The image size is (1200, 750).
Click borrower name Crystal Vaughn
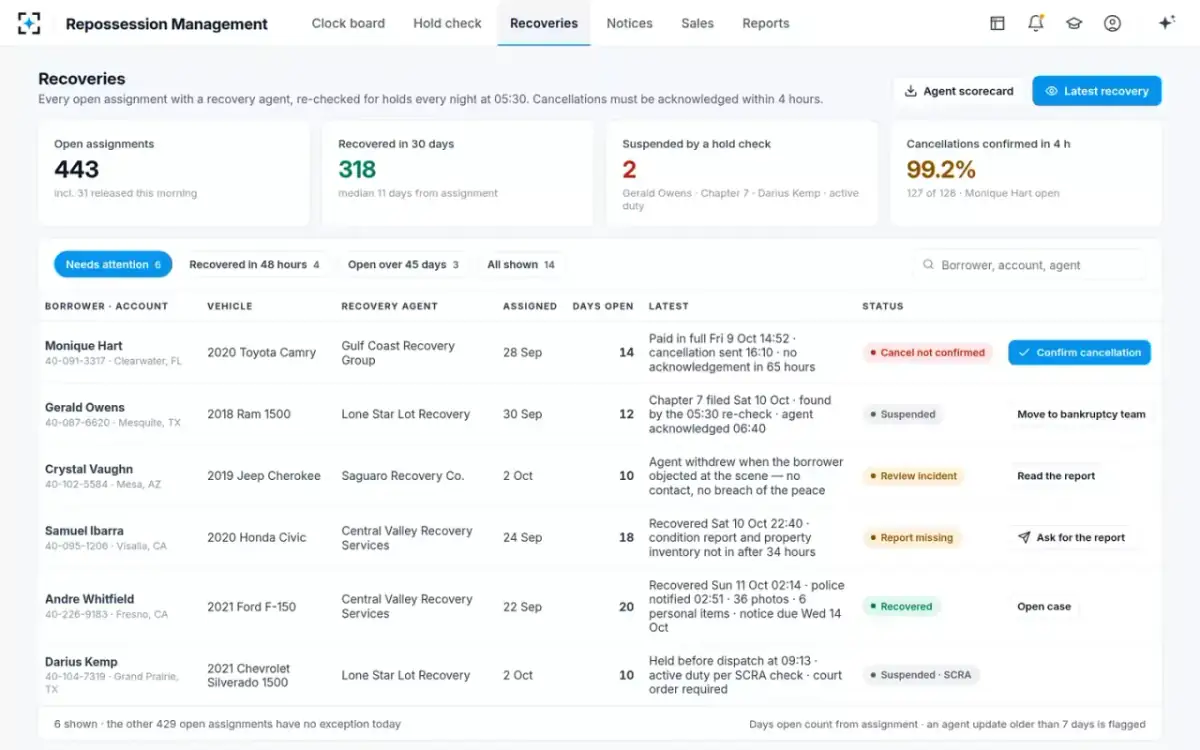pos(89,469)
